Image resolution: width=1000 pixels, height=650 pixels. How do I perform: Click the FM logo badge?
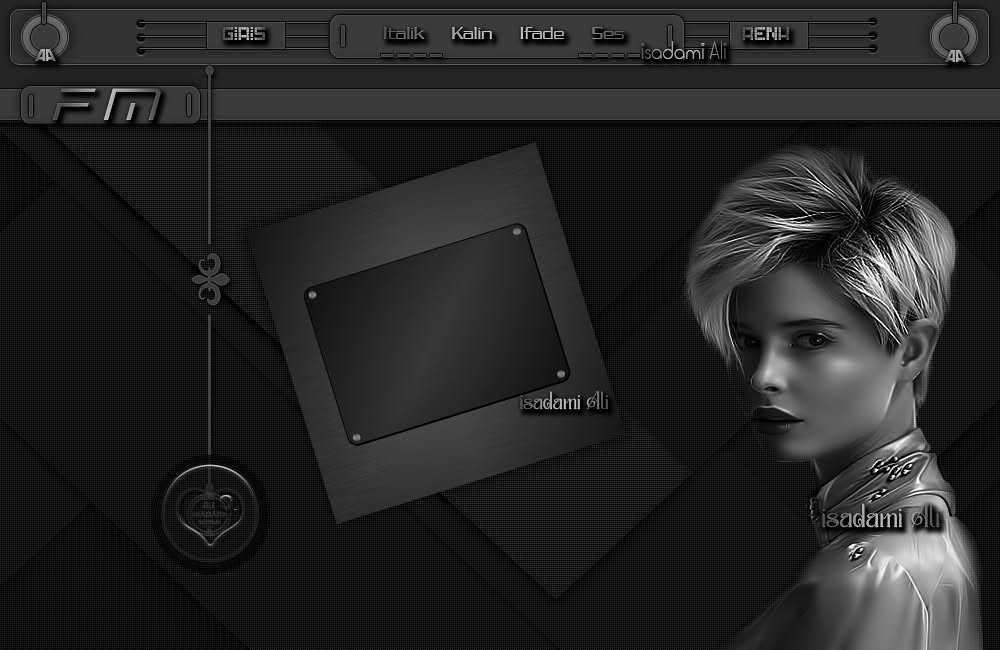pos(110,105)
